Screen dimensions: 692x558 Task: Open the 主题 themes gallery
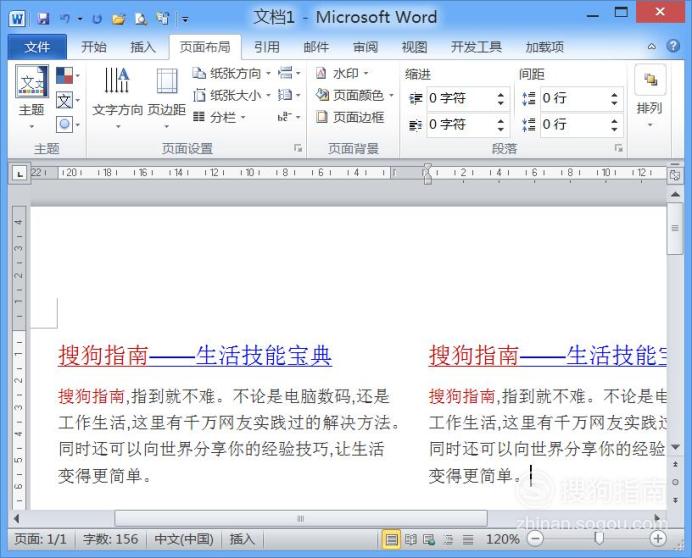pyautogui.click(x=31, y=97)
